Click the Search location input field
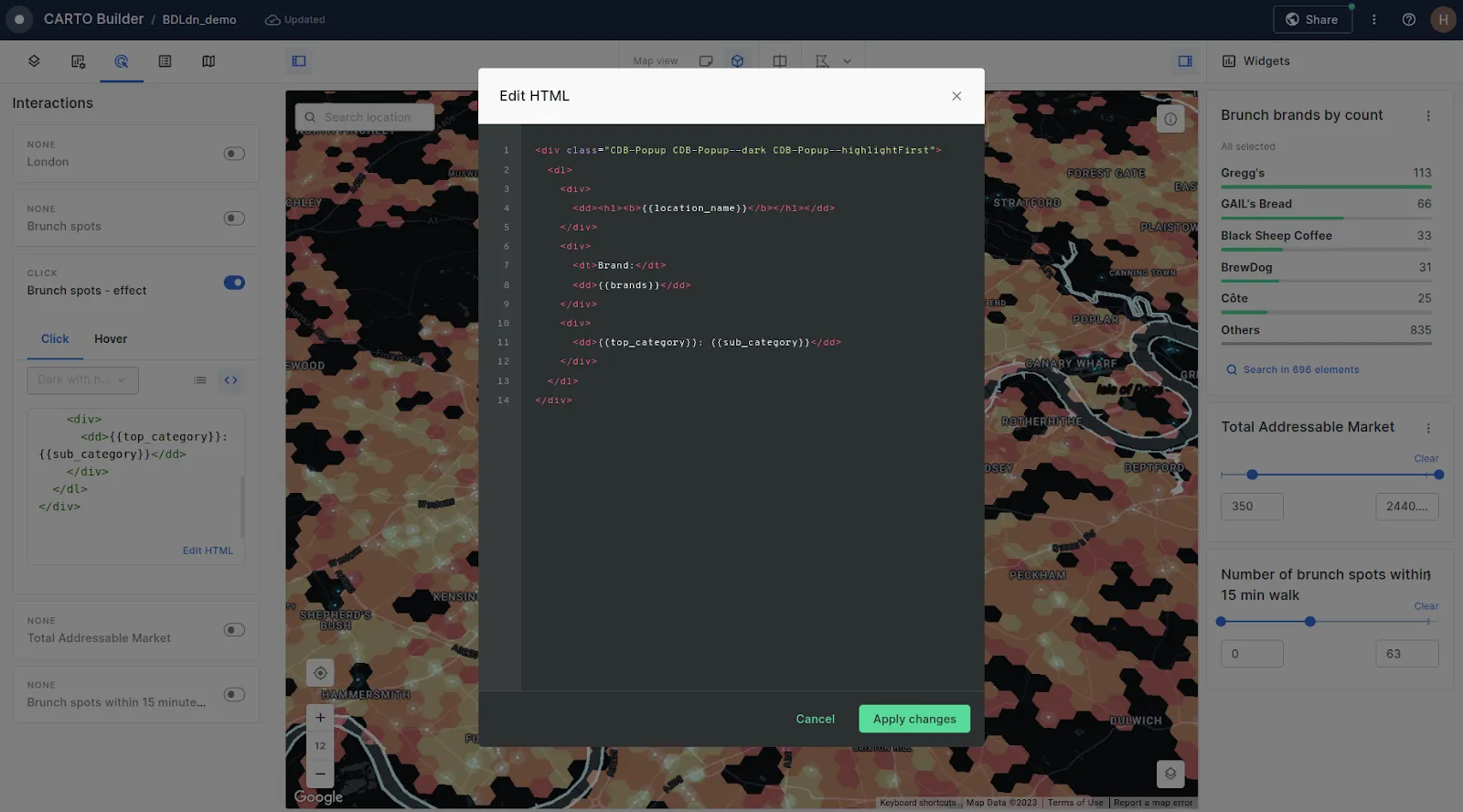Image resolution: width=1463 pixels, height=812 pixels. click(368, 117)
